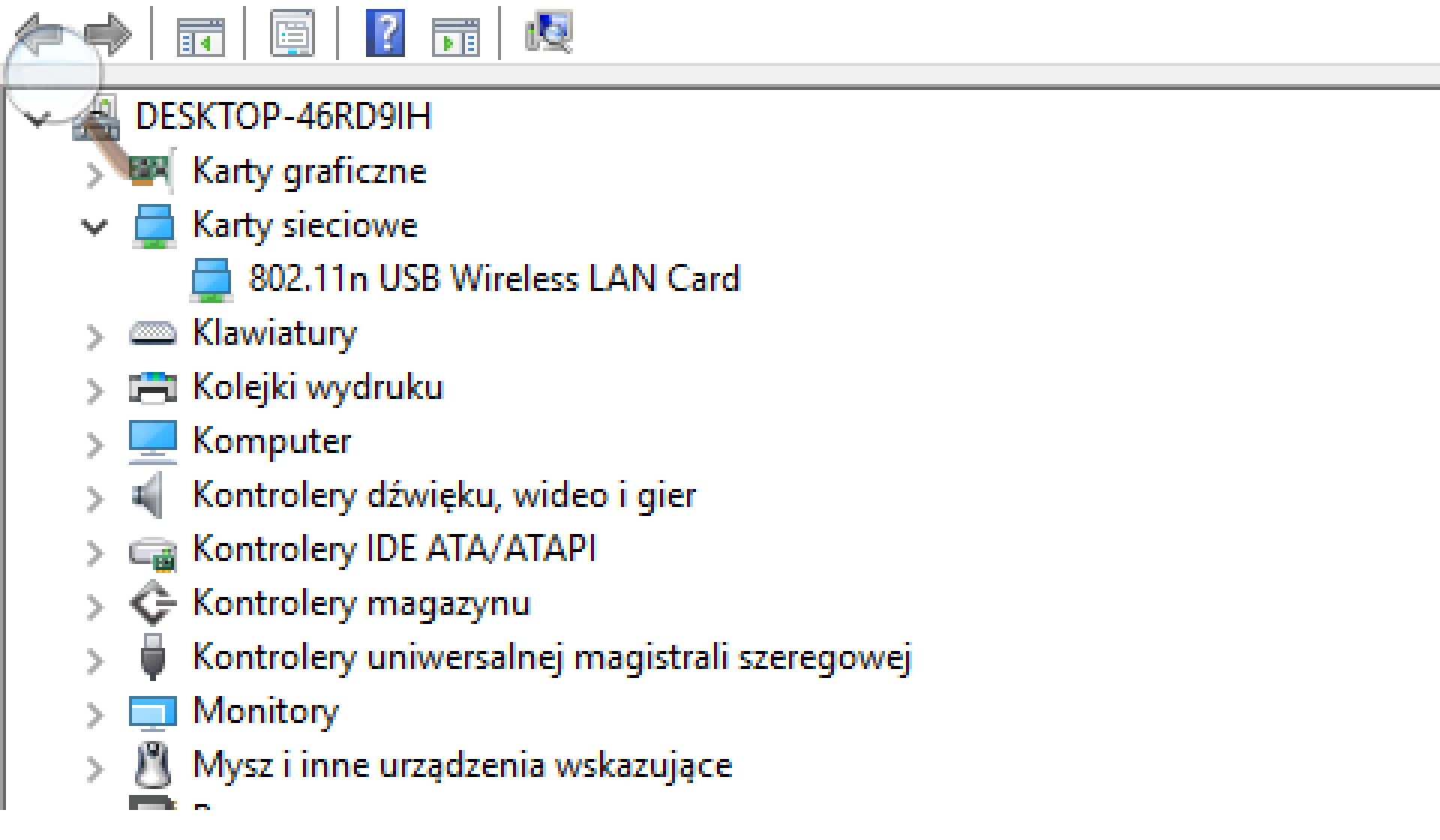The image size is (1440, 840).
Task: Click the Show/Hide Console Tree icon
Action: [200, 35]
